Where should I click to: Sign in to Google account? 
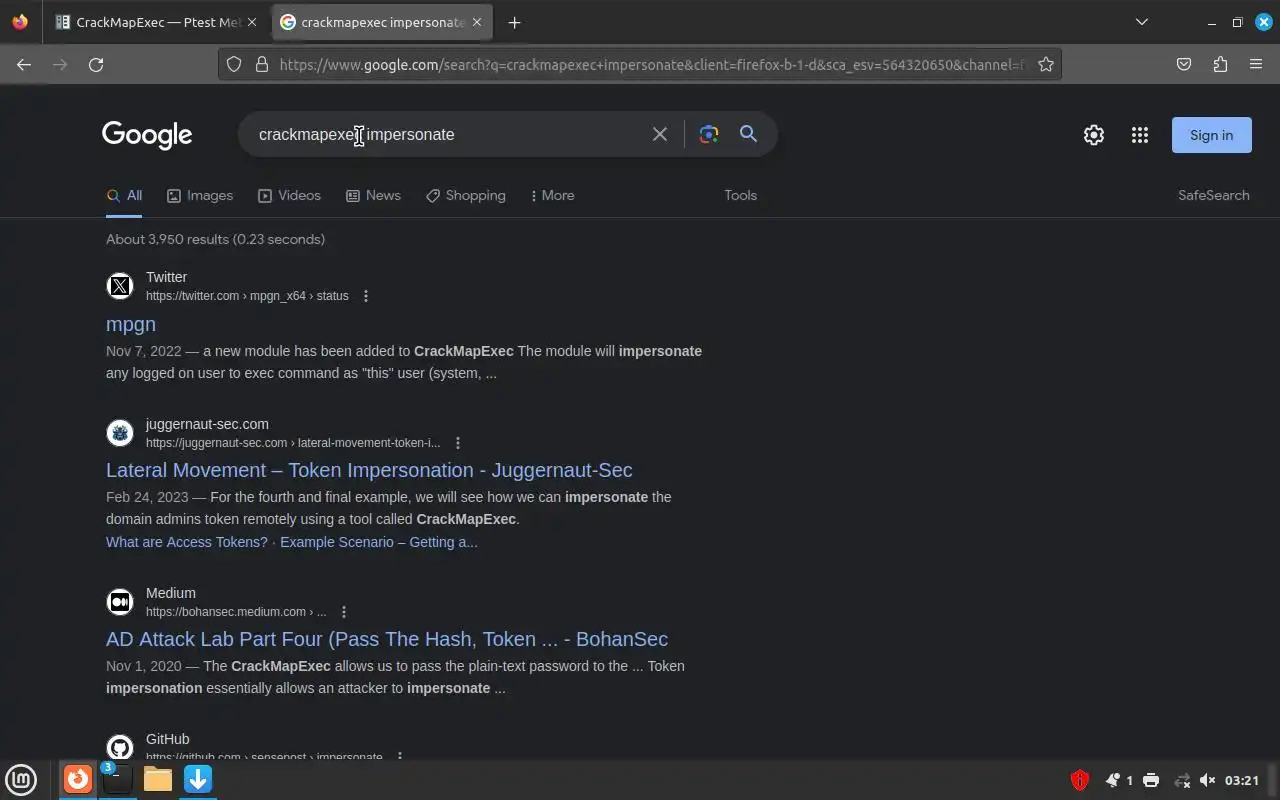tap(1211, 135)
